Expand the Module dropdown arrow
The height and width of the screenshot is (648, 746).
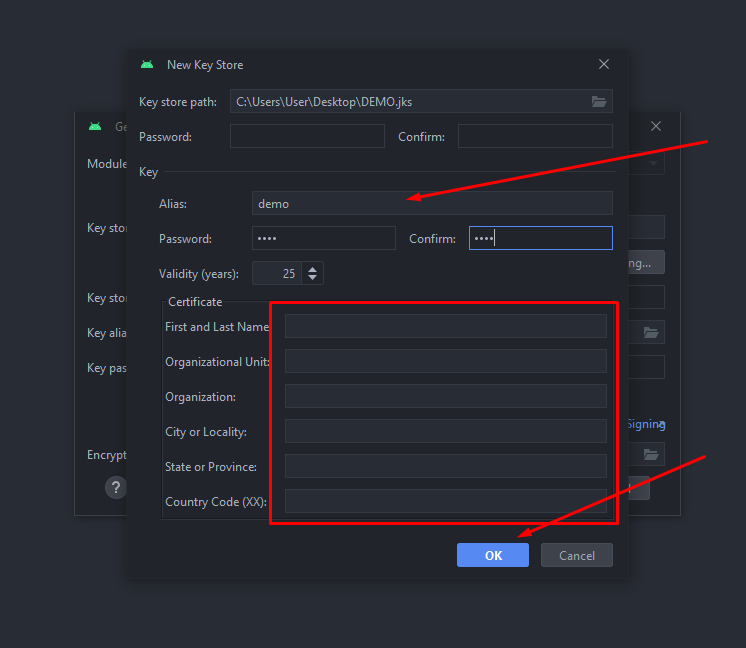[x=654, y=163]
